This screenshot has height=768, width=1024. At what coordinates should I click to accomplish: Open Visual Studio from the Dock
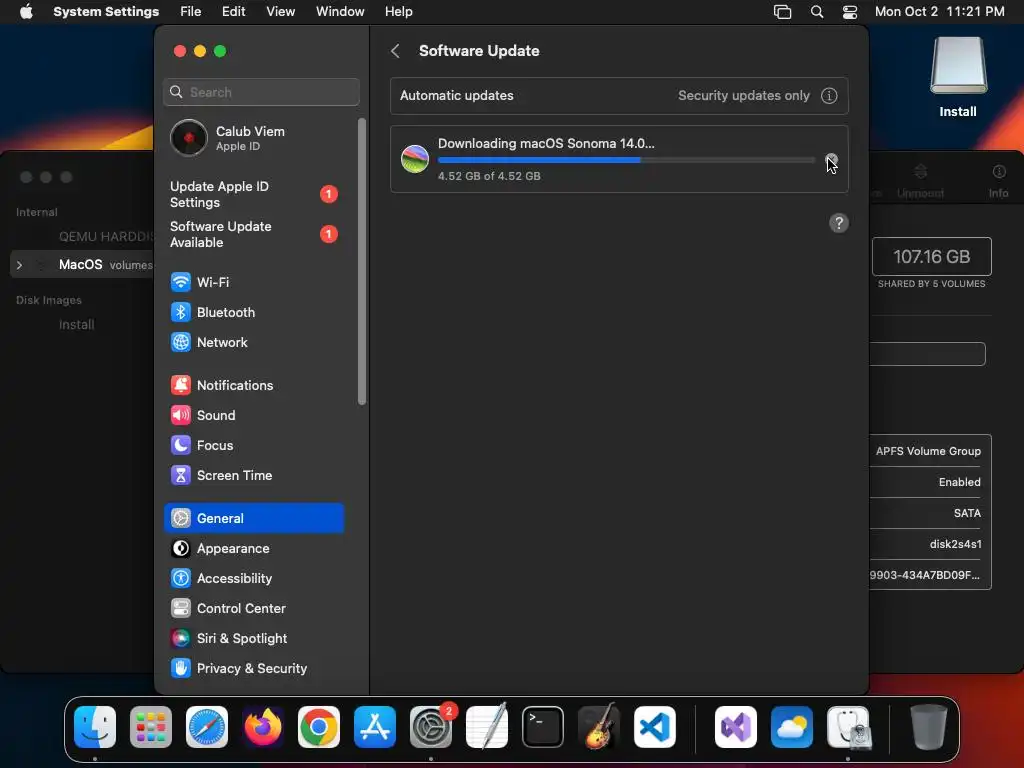tap(736, 727)
